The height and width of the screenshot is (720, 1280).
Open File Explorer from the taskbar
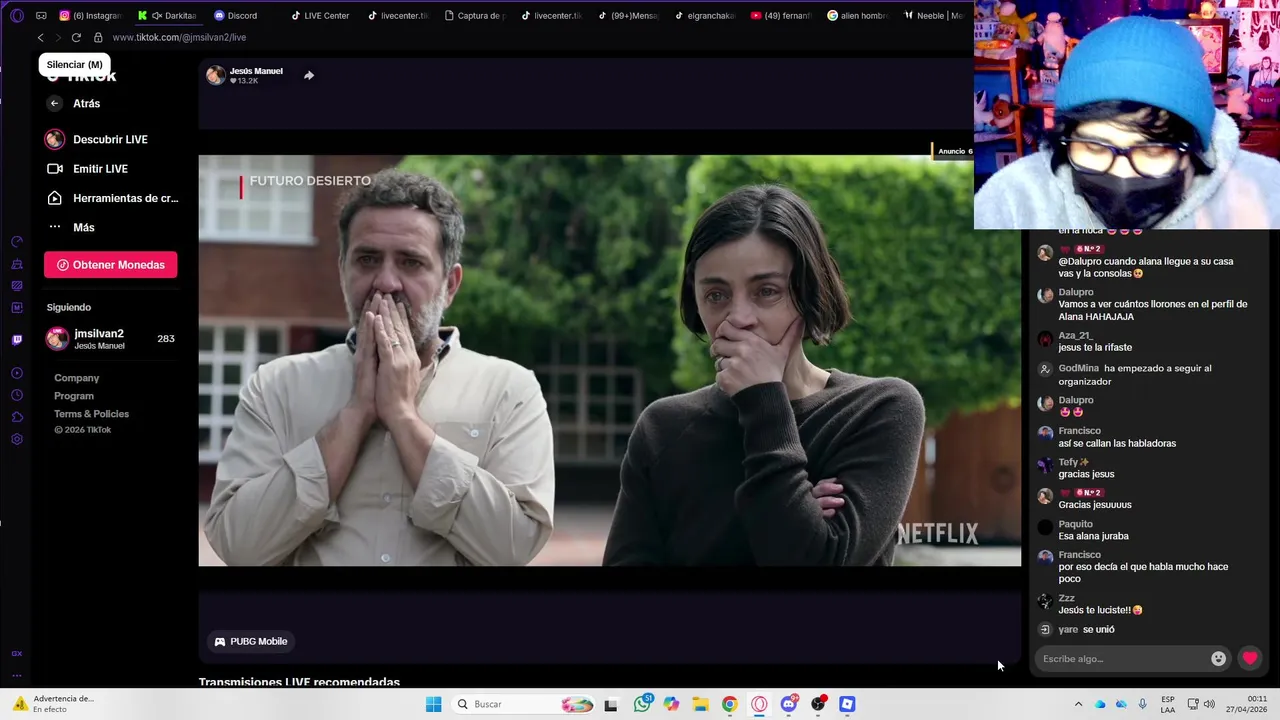coord(701,704)
